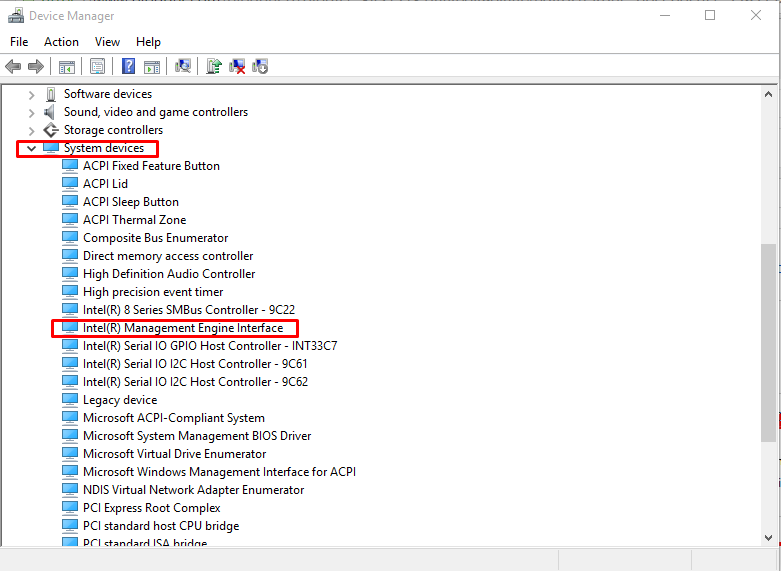
Task: Select High Definition Audio Controller
Action: tap(169, 274)
